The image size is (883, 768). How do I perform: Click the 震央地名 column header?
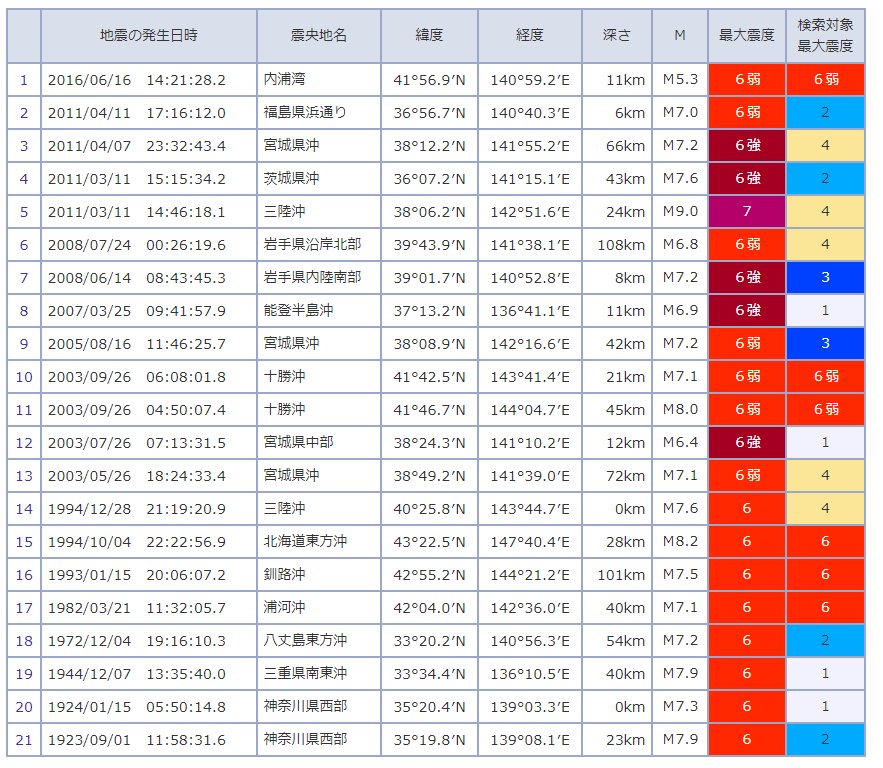tap(319, 35)
